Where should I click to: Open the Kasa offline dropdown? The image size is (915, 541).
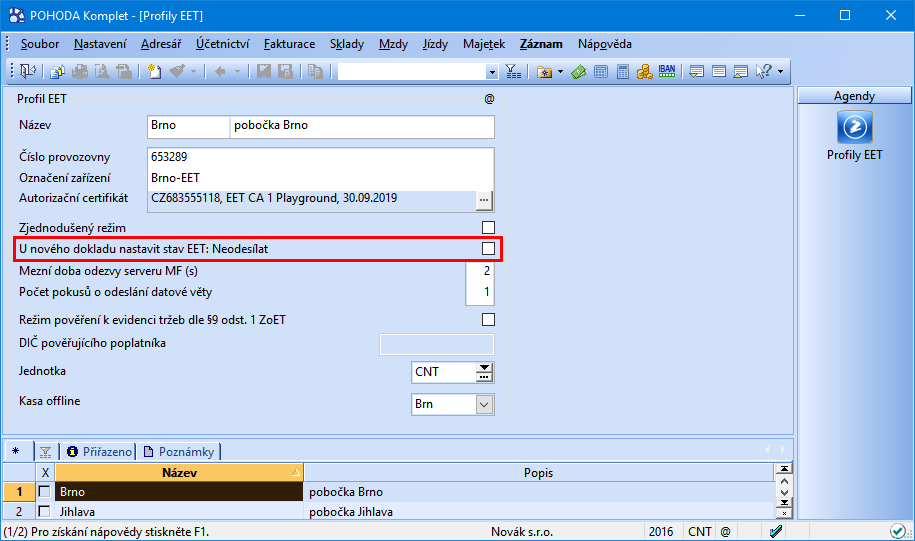[484, 404]
